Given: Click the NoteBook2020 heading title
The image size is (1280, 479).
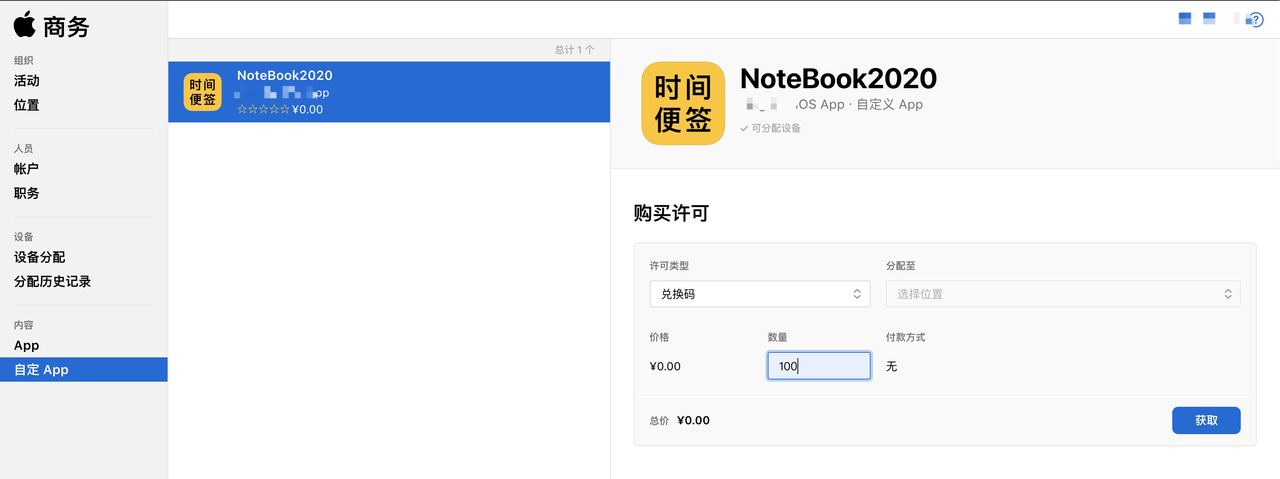Looking at the screenshot, I should pos(838,79).
